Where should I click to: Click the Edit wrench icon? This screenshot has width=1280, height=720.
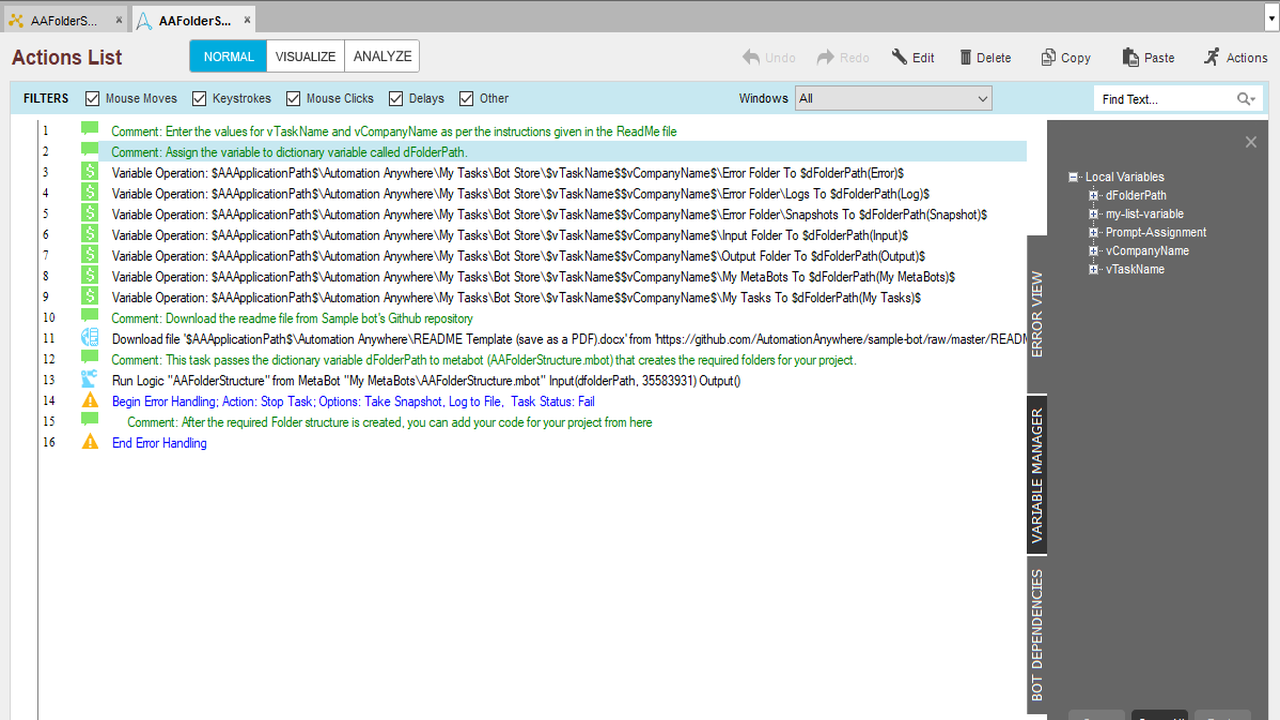pyautogui.click(x=899, y=57)
